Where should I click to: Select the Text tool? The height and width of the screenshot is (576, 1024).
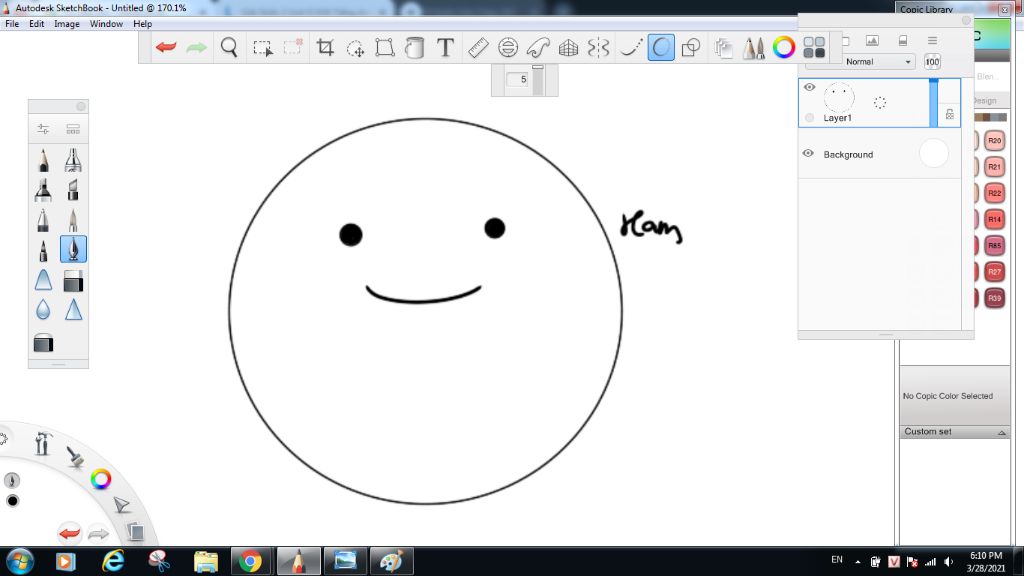[445, 47]
